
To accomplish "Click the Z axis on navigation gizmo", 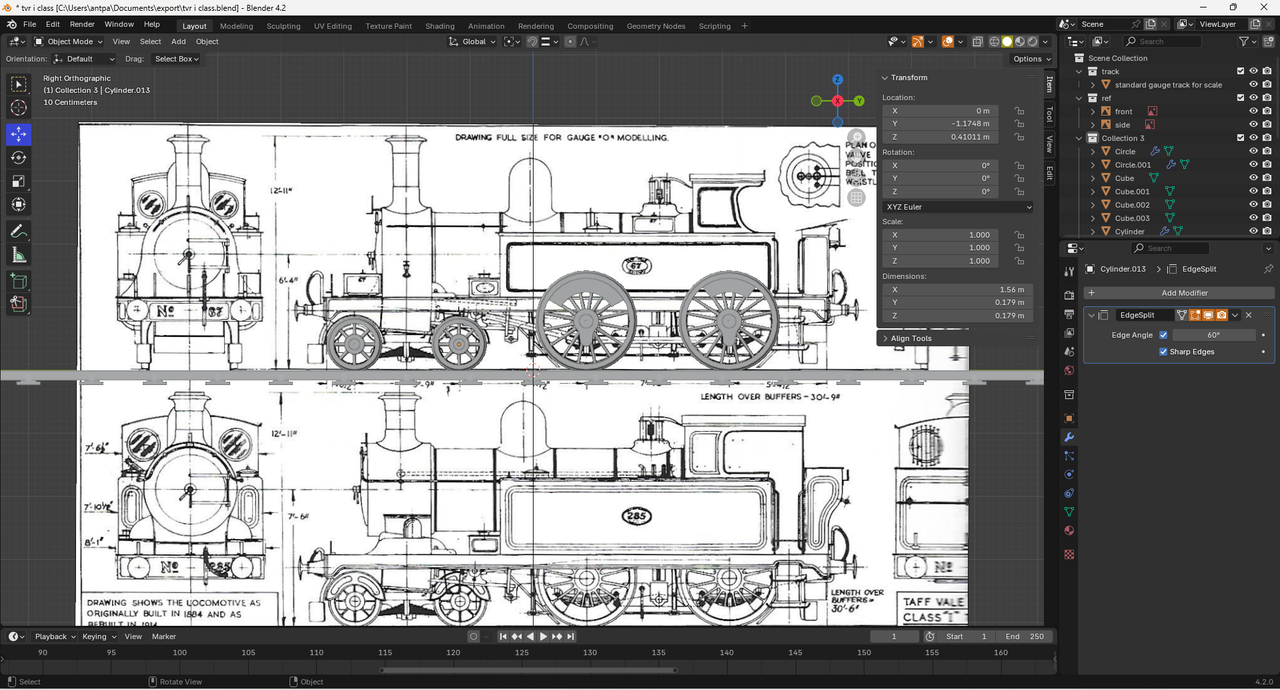I will tap(837, 79).
